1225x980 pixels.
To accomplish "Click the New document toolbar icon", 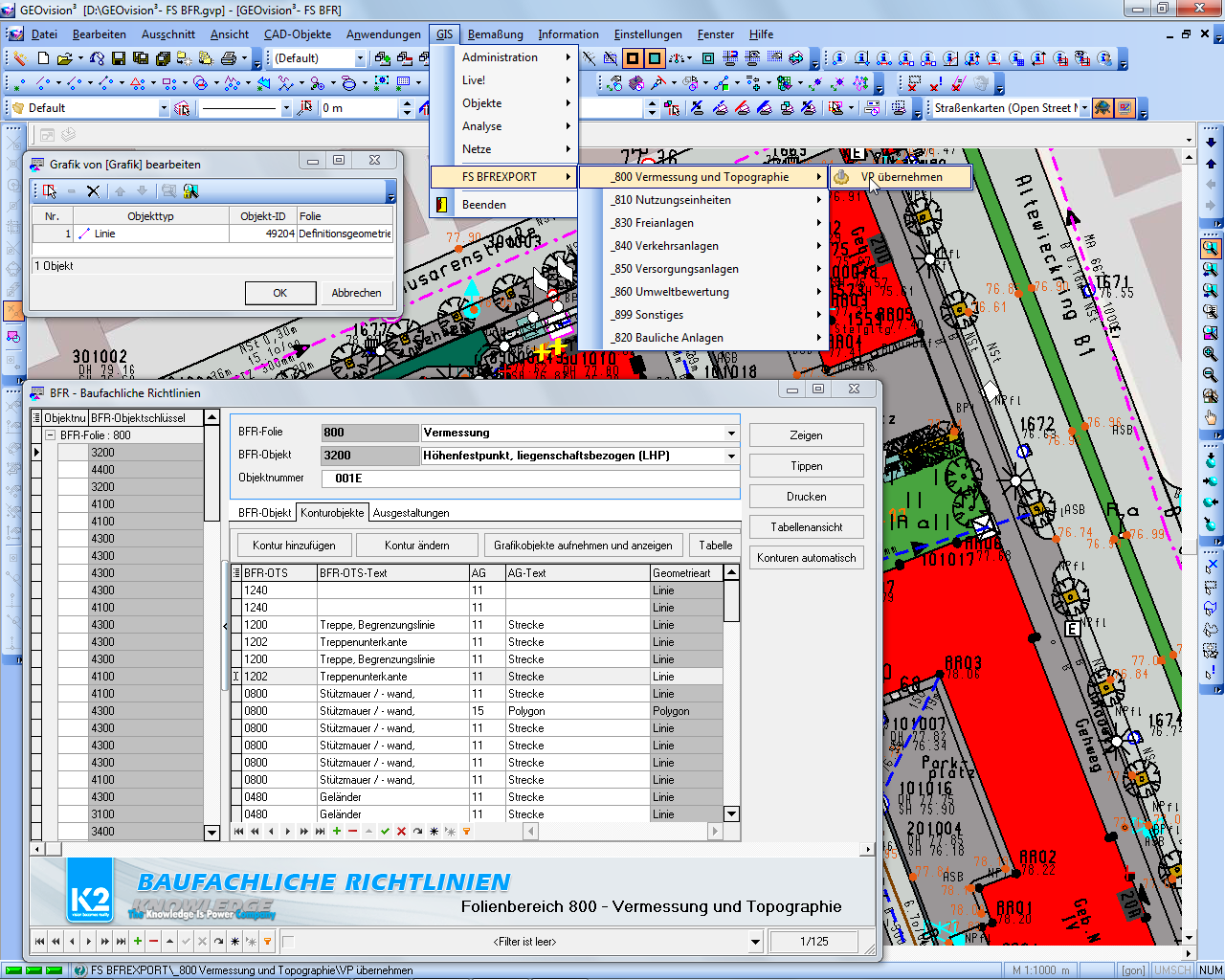I will 42,58.
